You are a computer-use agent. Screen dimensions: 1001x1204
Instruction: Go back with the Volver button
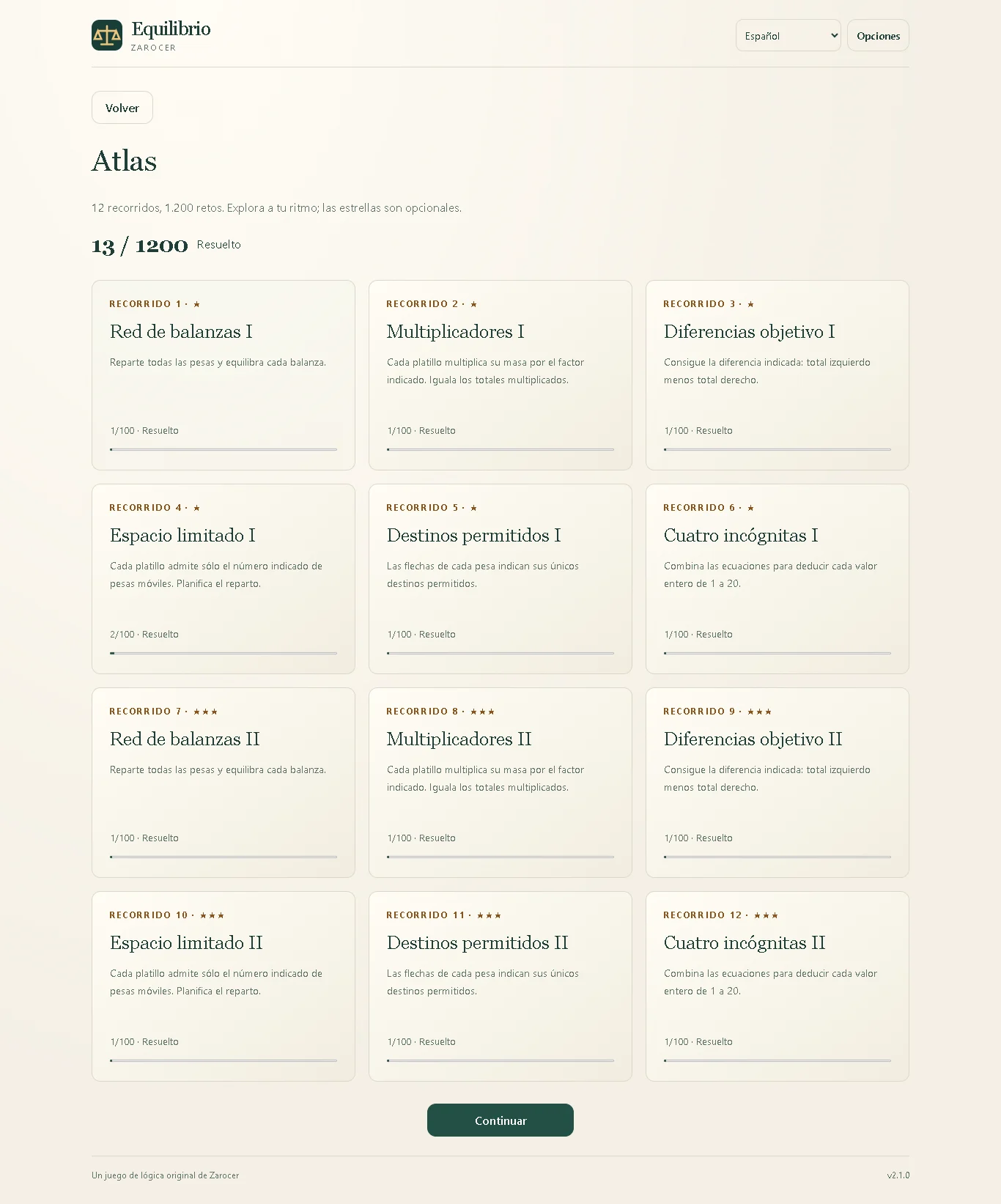(122, 108)
